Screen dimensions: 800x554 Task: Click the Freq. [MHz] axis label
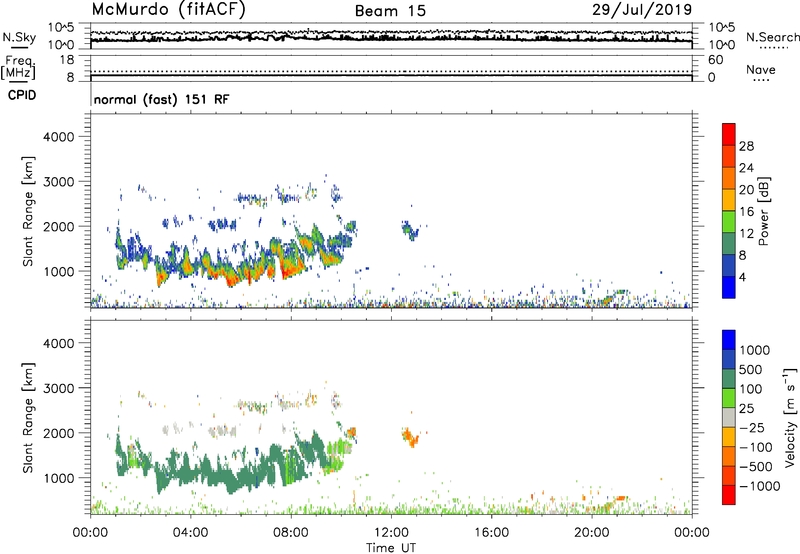pos(19,68)
